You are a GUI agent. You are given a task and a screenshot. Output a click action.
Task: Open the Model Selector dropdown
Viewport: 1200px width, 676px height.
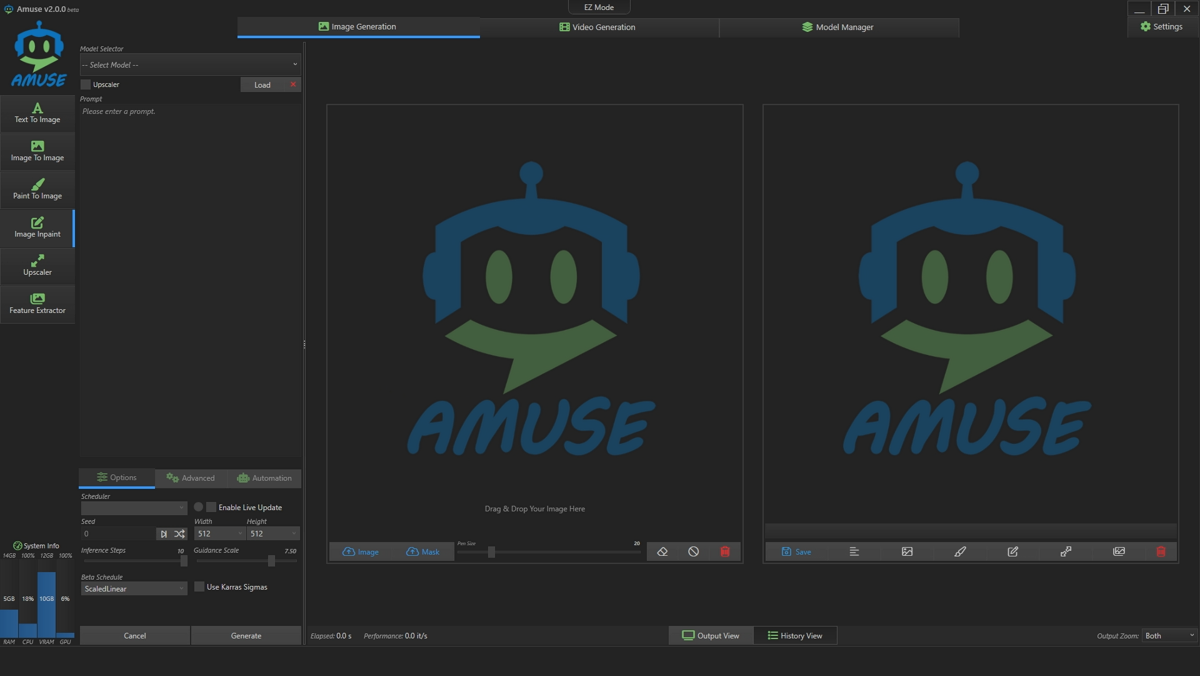[x=190, y=63]
